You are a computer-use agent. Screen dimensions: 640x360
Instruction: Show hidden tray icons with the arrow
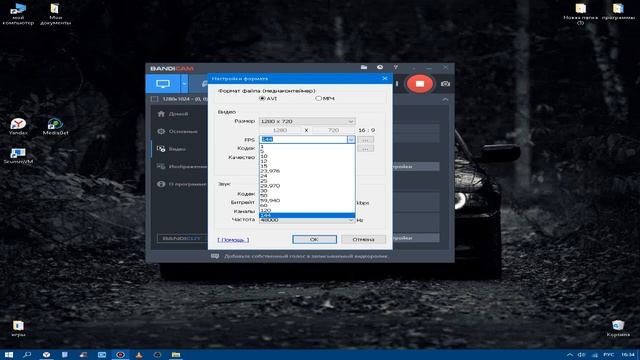click(570, 355)
